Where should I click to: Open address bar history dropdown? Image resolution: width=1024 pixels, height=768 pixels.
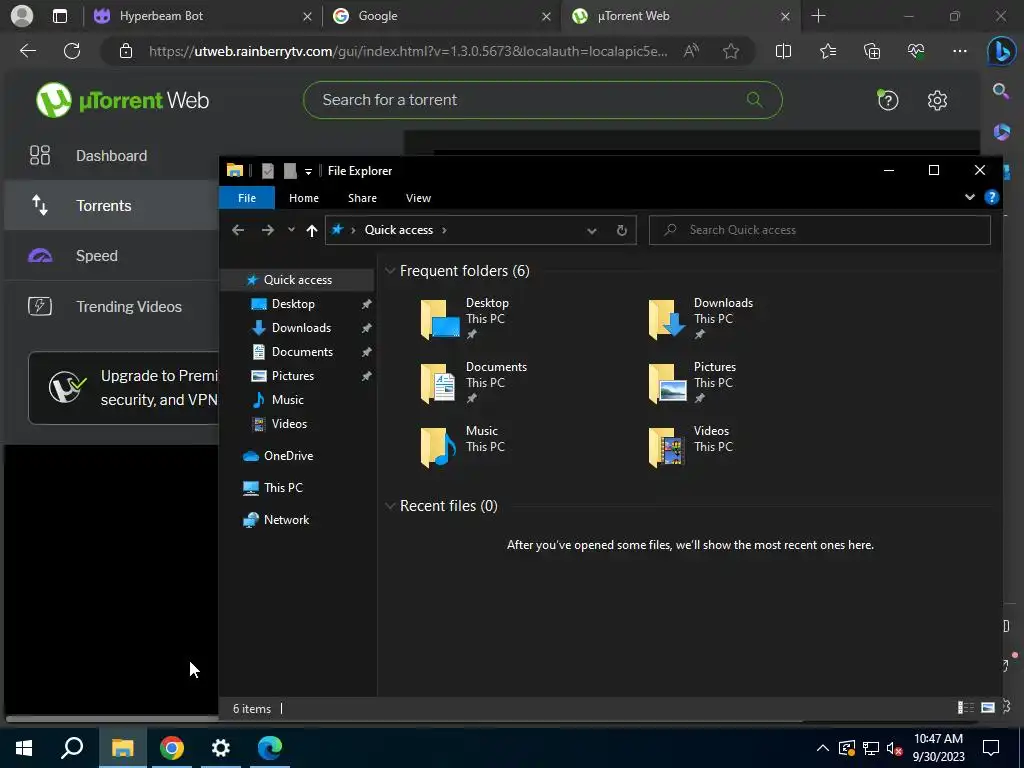(592, 230)
